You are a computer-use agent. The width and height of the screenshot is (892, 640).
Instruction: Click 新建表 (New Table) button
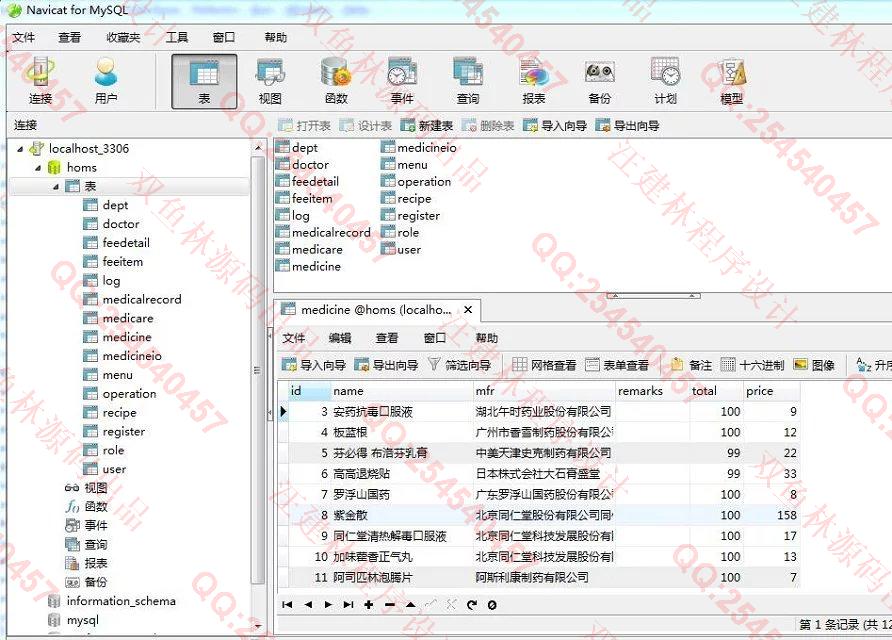(x=427, y=126)
